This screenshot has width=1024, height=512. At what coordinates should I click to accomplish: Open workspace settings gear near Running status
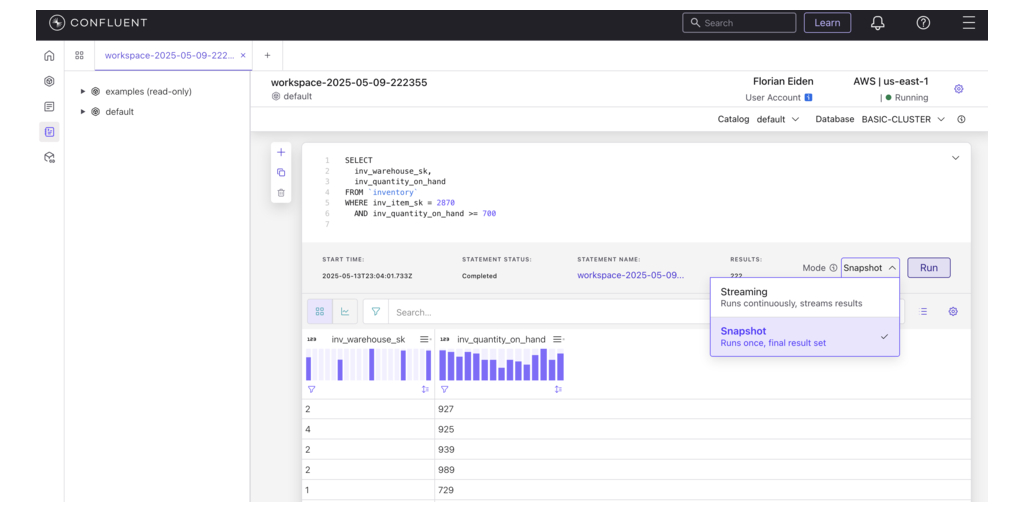(958, 89)
